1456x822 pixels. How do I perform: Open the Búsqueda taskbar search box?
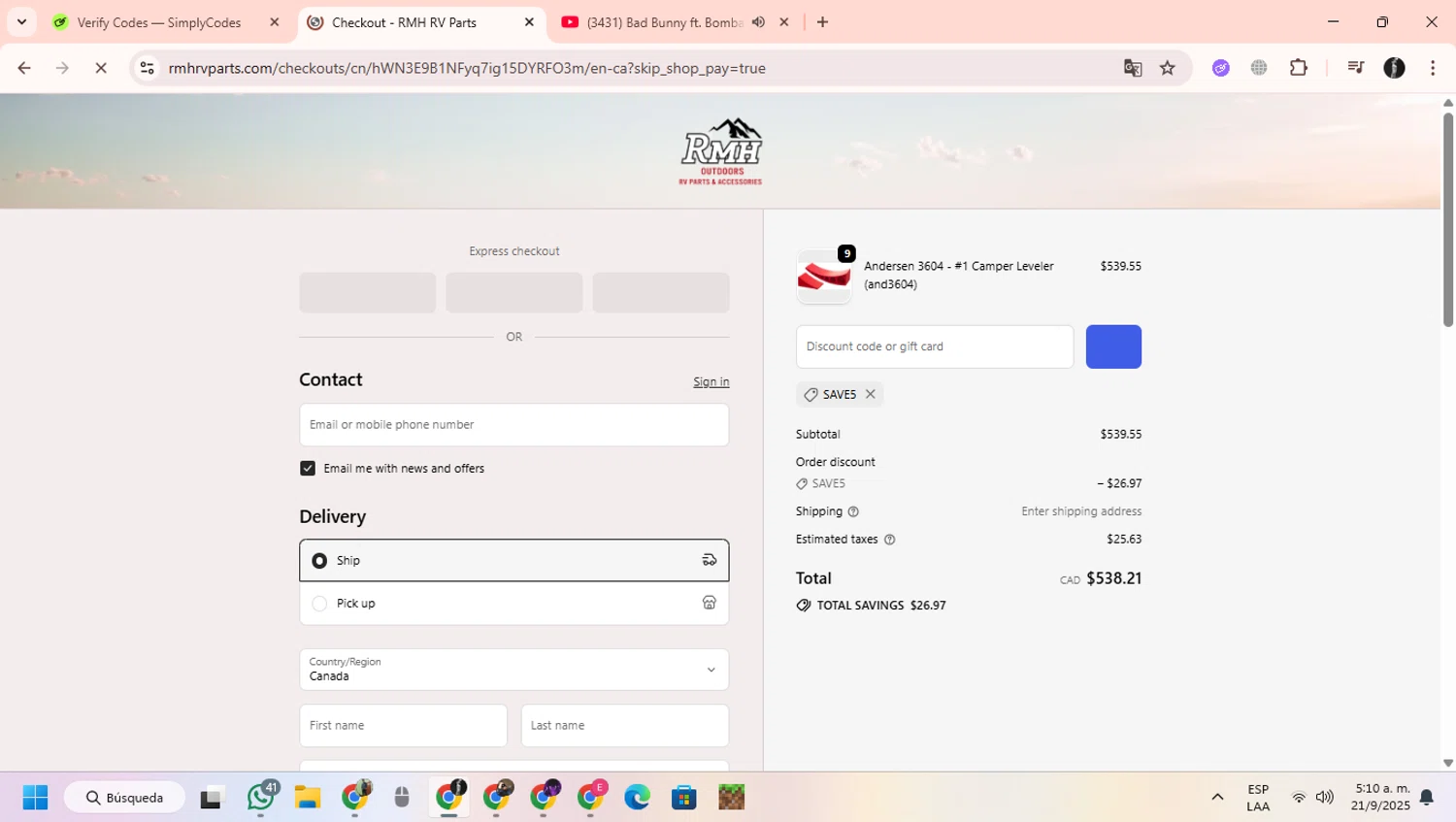pyautogui.click(x=125, y=798)
